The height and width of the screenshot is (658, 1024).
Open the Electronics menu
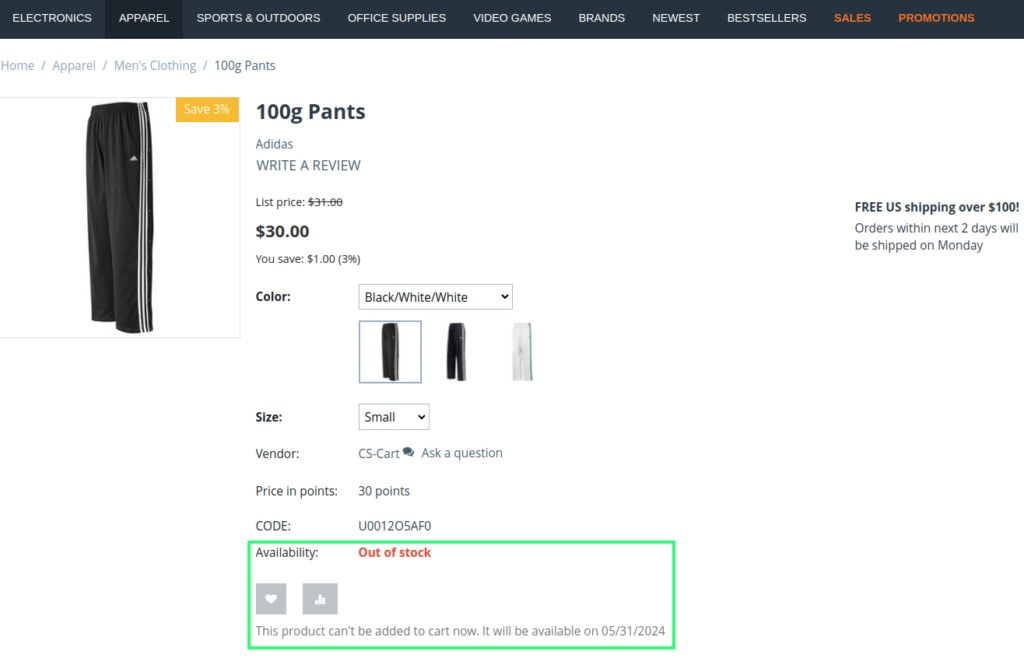pyautogui.click(x=52, y=18)
